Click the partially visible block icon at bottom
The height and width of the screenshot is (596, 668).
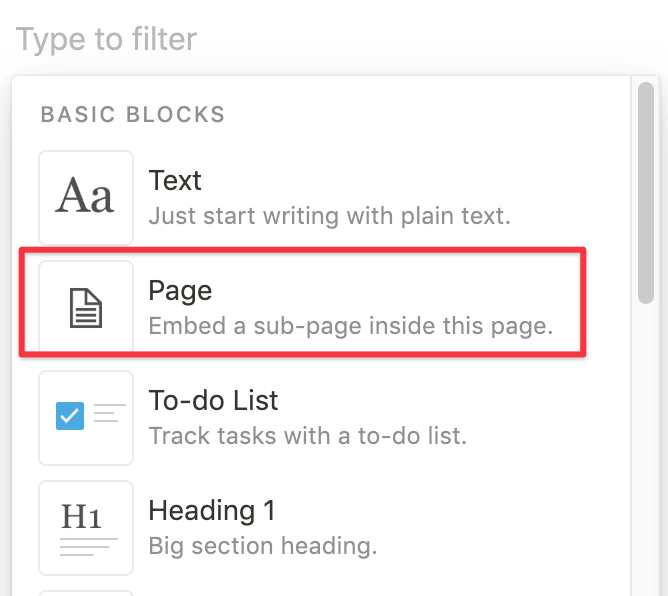[86, 592]
